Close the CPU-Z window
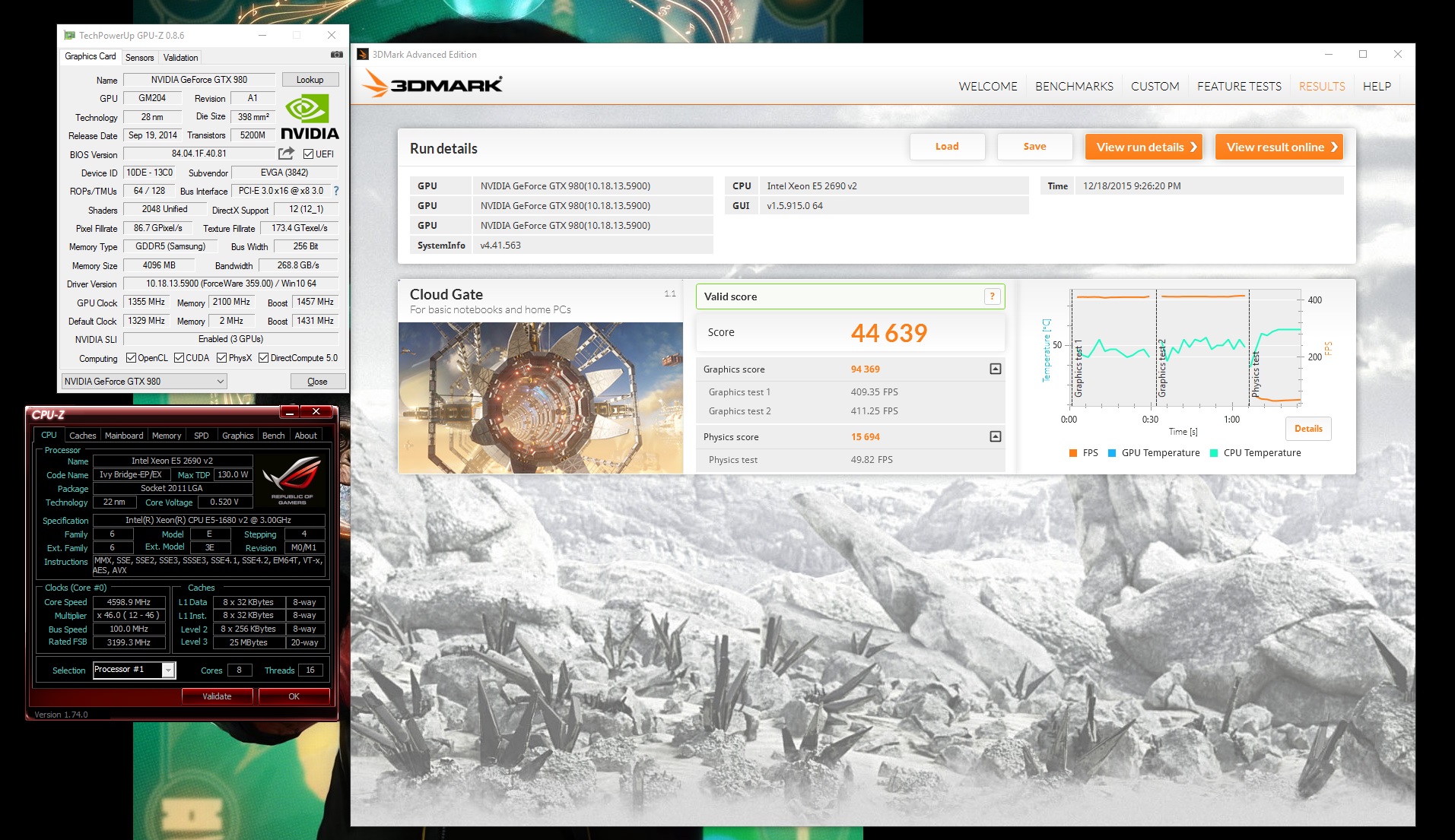This screenshot has height=840, width=1455. [x=315, y=411]
